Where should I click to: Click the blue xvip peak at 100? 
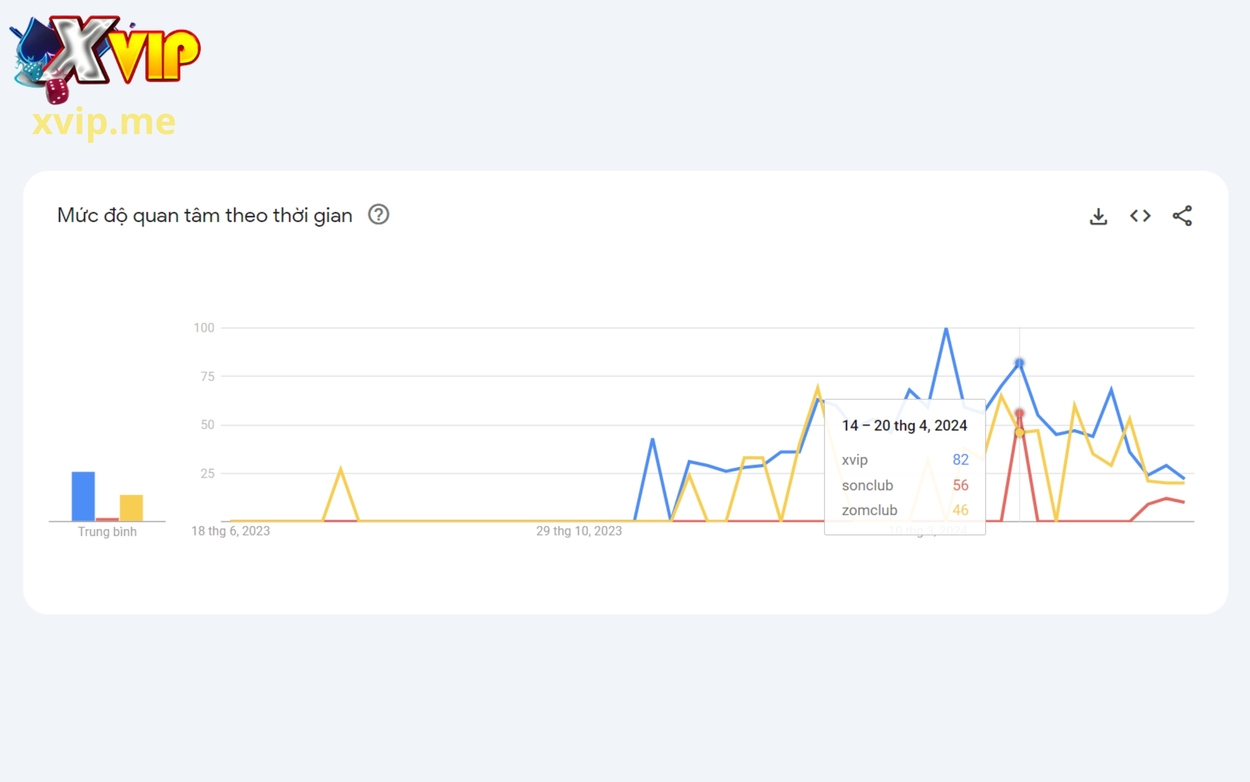pyautogui.click(x=946, y=328)
